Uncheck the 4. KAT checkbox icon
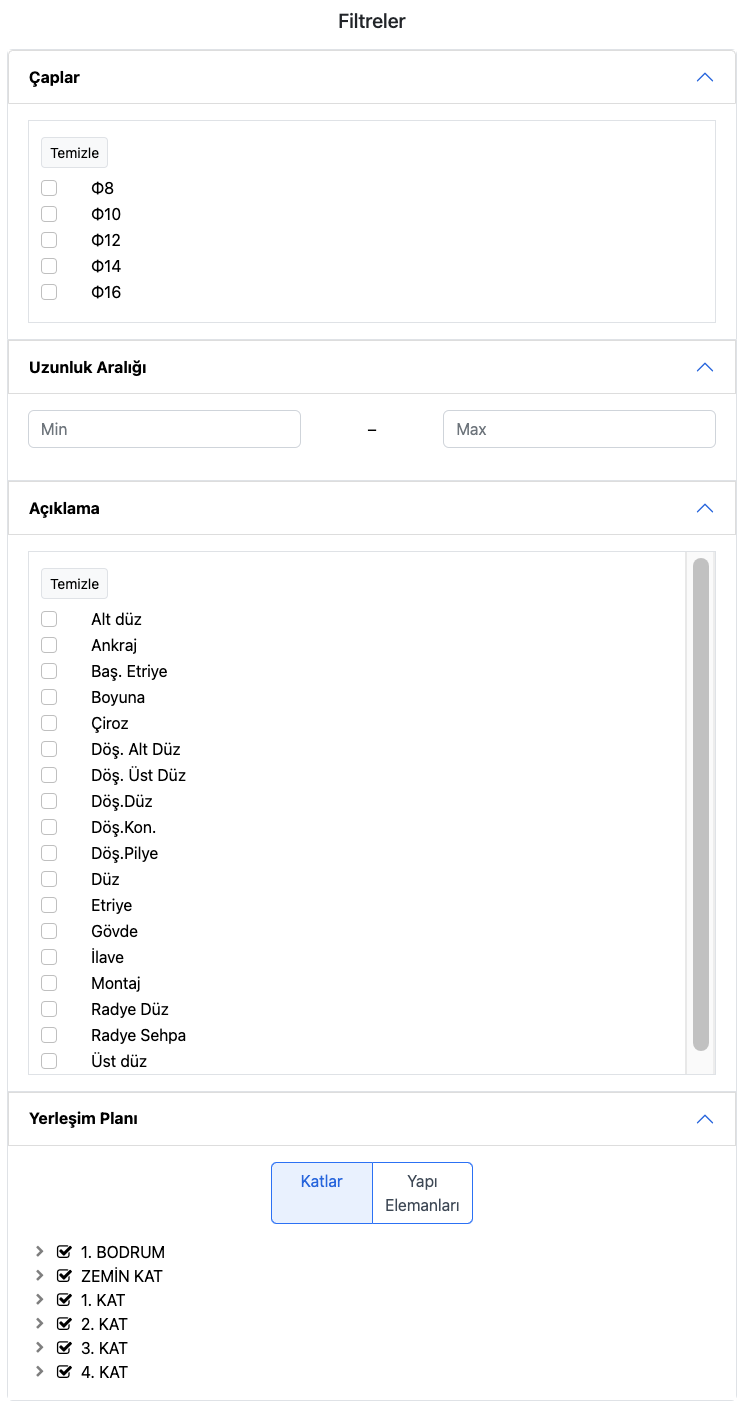The height and width of the screenshot is (1418, 752). 65,1372
